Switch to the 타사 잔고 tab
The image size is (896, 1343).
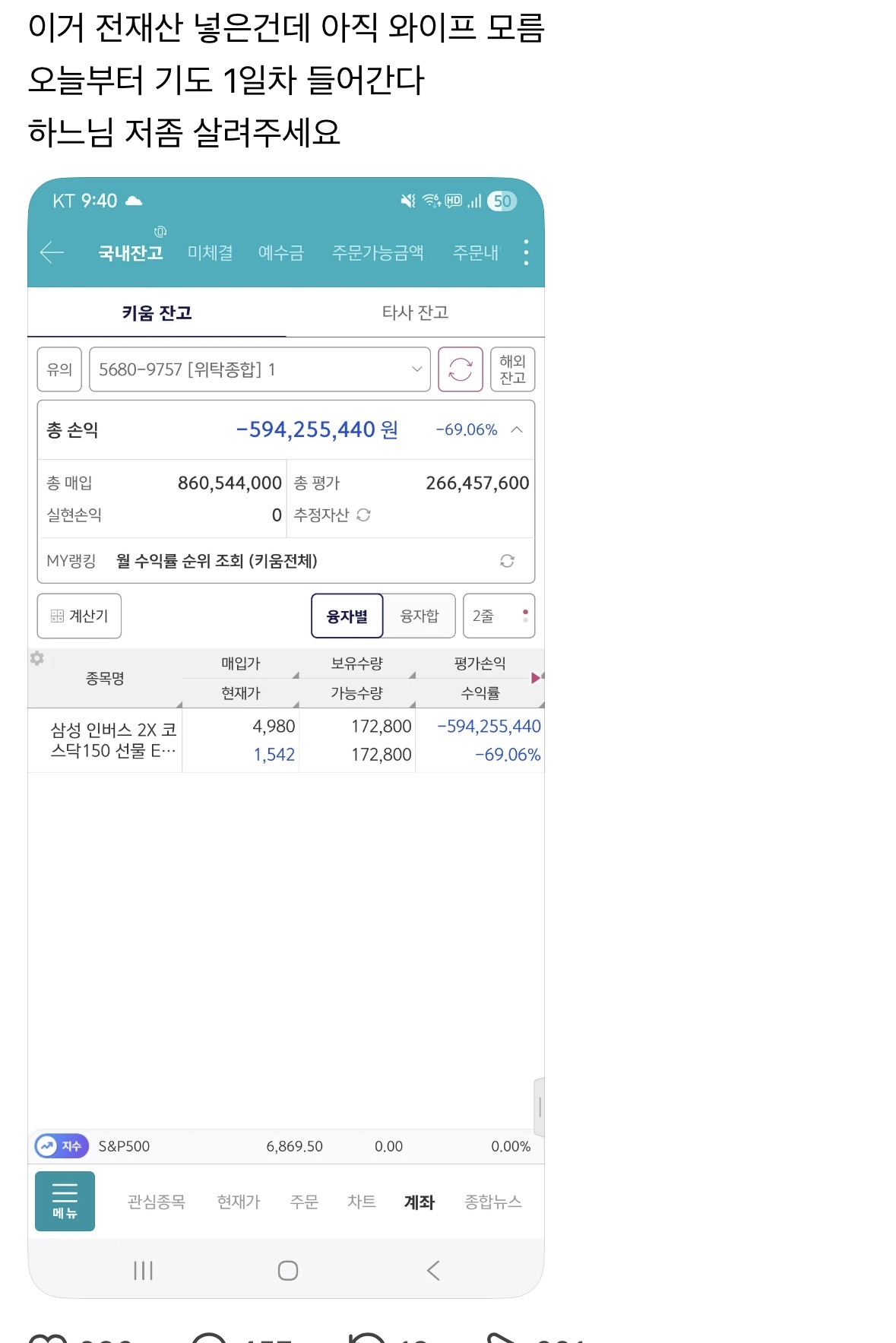click(415, 312)
